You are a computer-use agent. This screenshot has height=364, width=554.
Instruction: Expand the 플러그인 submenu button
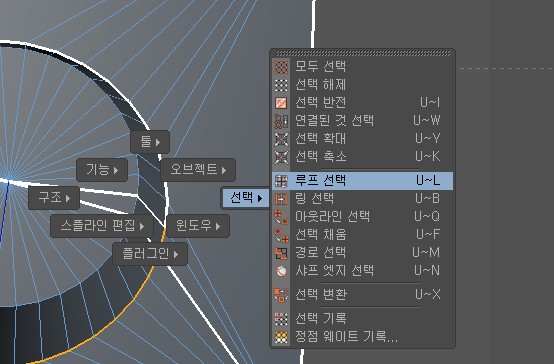(x=150, y=254)
